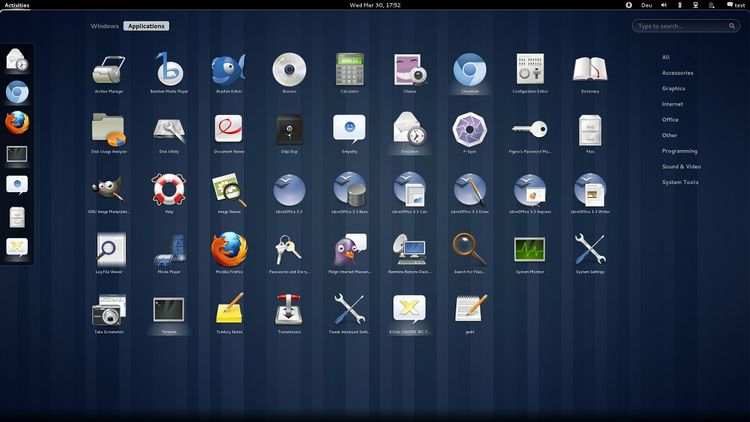Switch to the Windows tab

pyautogui.click(x=104, y=26)
